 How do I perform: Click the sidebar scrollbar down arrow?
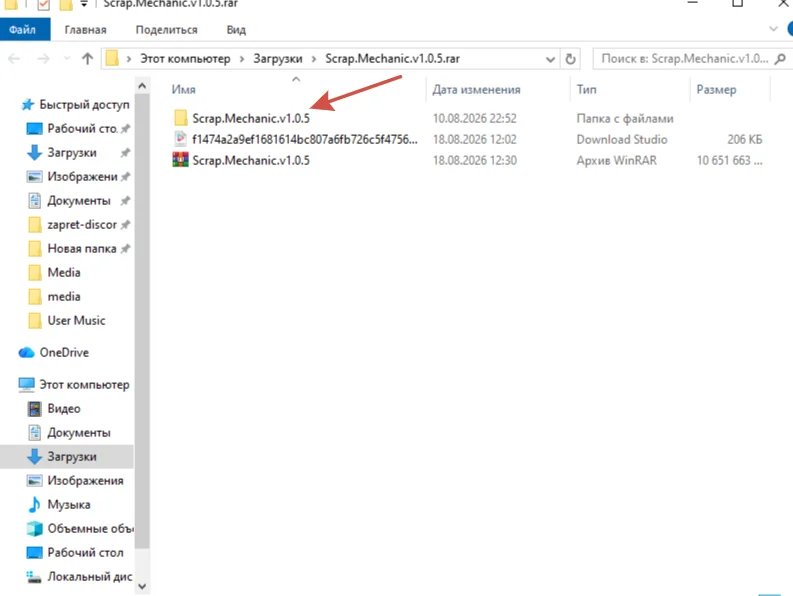pos(142,586)
